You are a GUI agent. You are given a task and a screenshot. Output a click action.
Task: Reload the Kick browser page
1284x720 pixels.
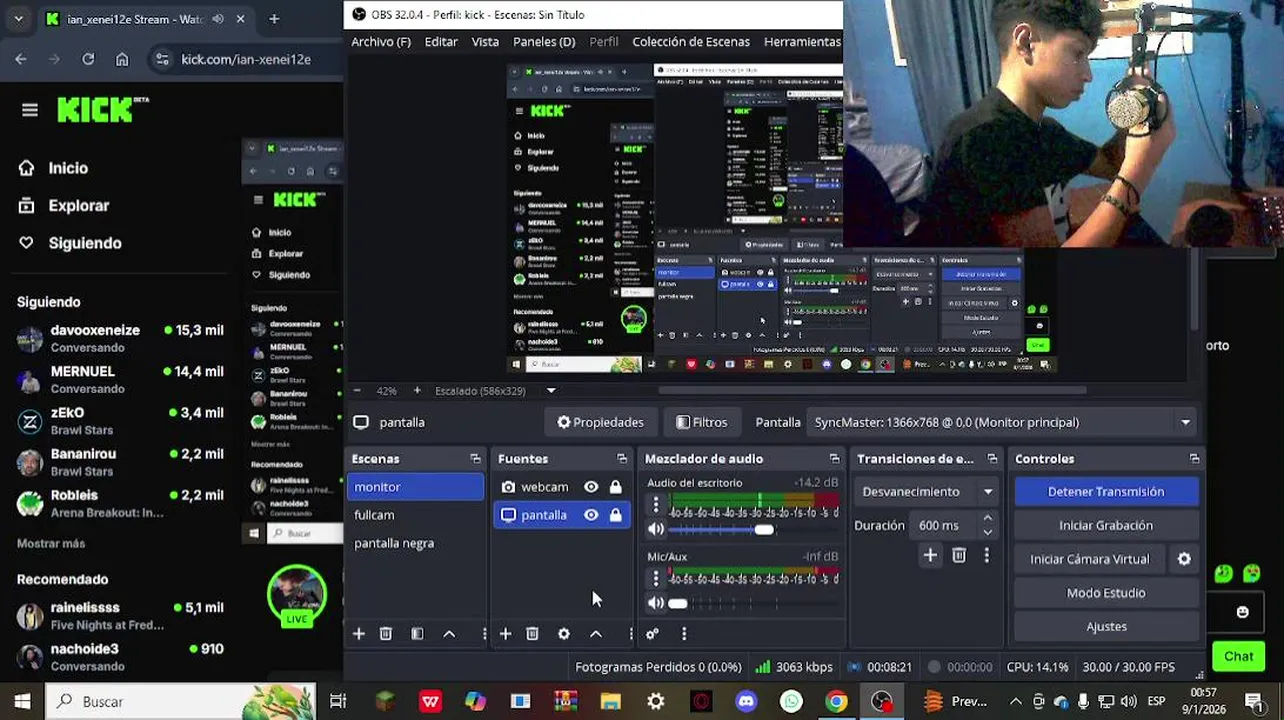(x=88, y=59)
